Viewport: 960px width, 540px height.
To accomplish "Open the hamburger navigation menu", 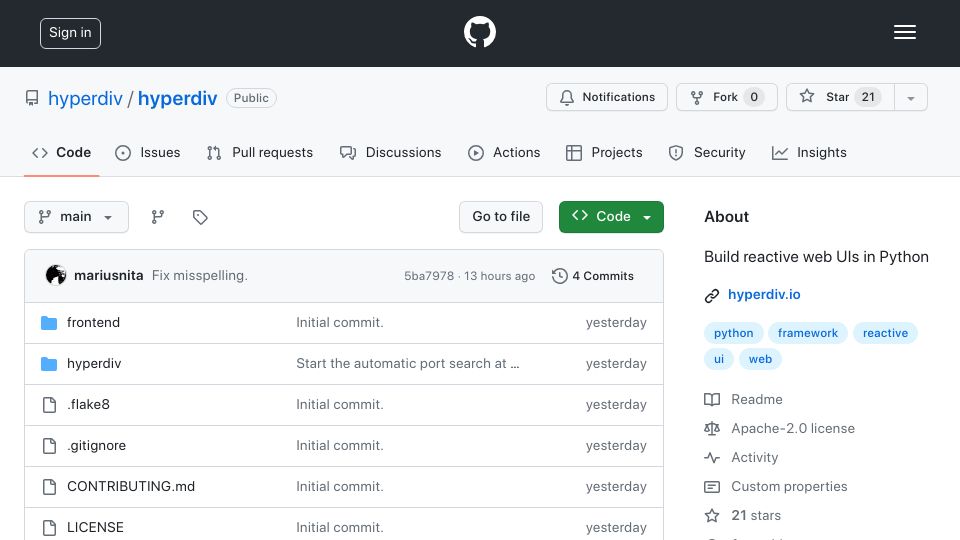I will pos(904,32).
